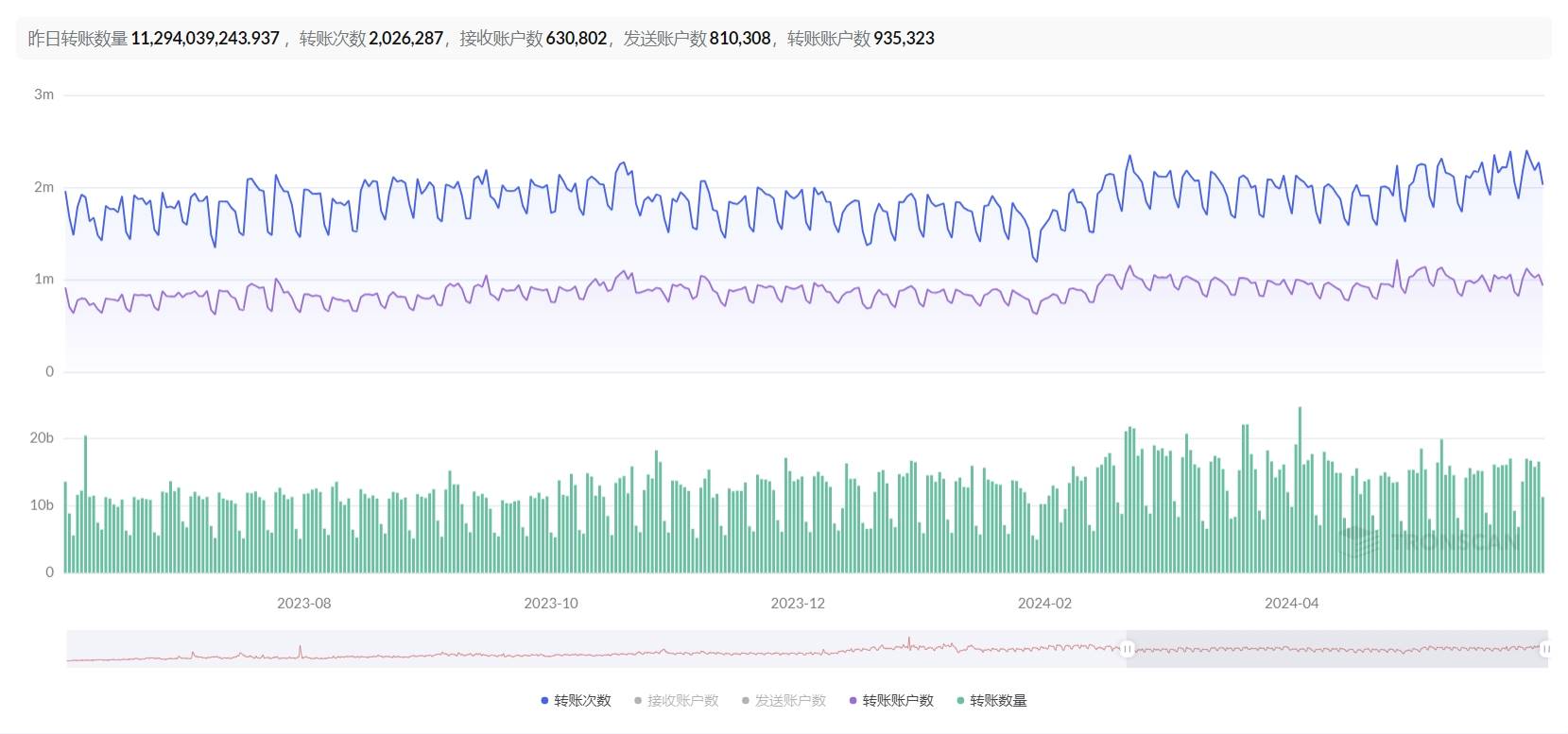Click the 2023-12 x-axis label
Viewport: 1568px width, 734px height.
pyautogui.click(x=798, y=604)
